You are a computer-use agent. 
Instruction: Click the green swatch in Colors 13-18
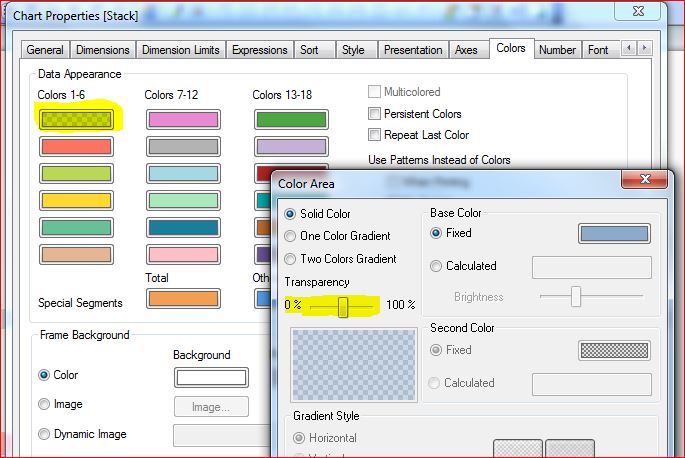[291, 120]
